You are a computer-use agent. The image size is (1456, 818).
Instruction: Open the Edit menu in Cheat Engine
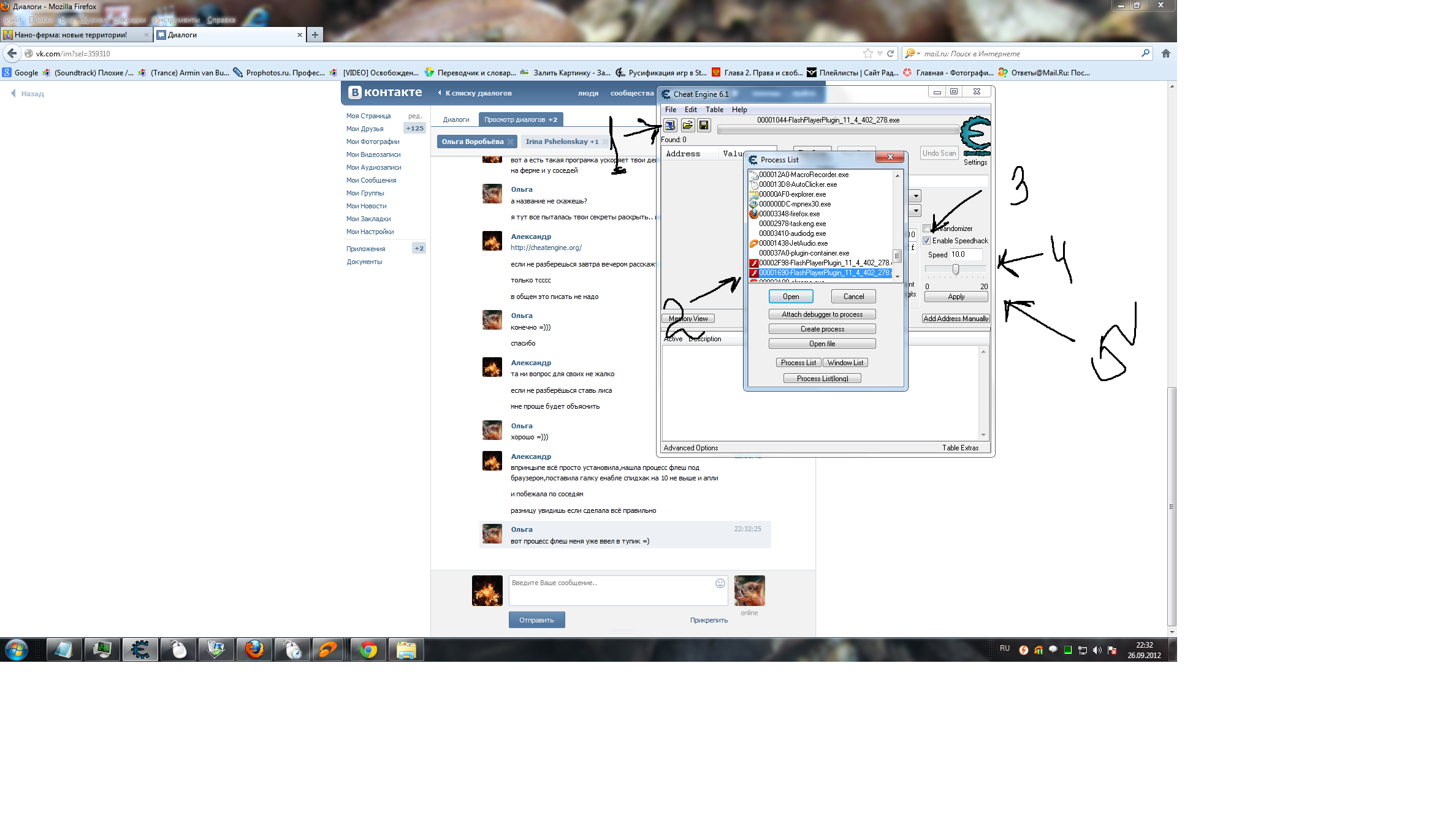691,110
